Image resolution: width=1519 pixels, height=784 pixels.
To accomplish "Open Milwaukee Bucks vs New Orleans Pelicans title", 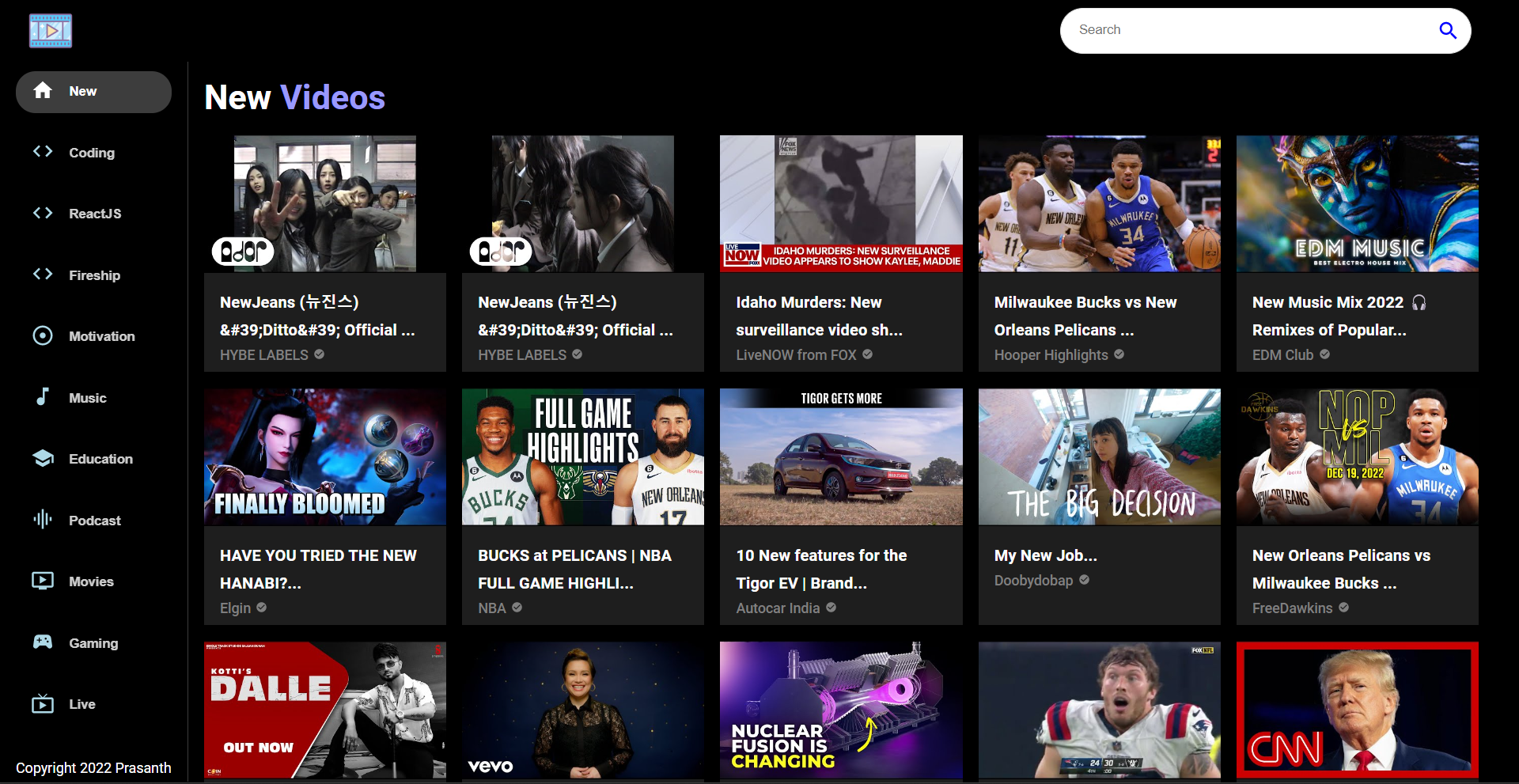I will point(1085,316).
